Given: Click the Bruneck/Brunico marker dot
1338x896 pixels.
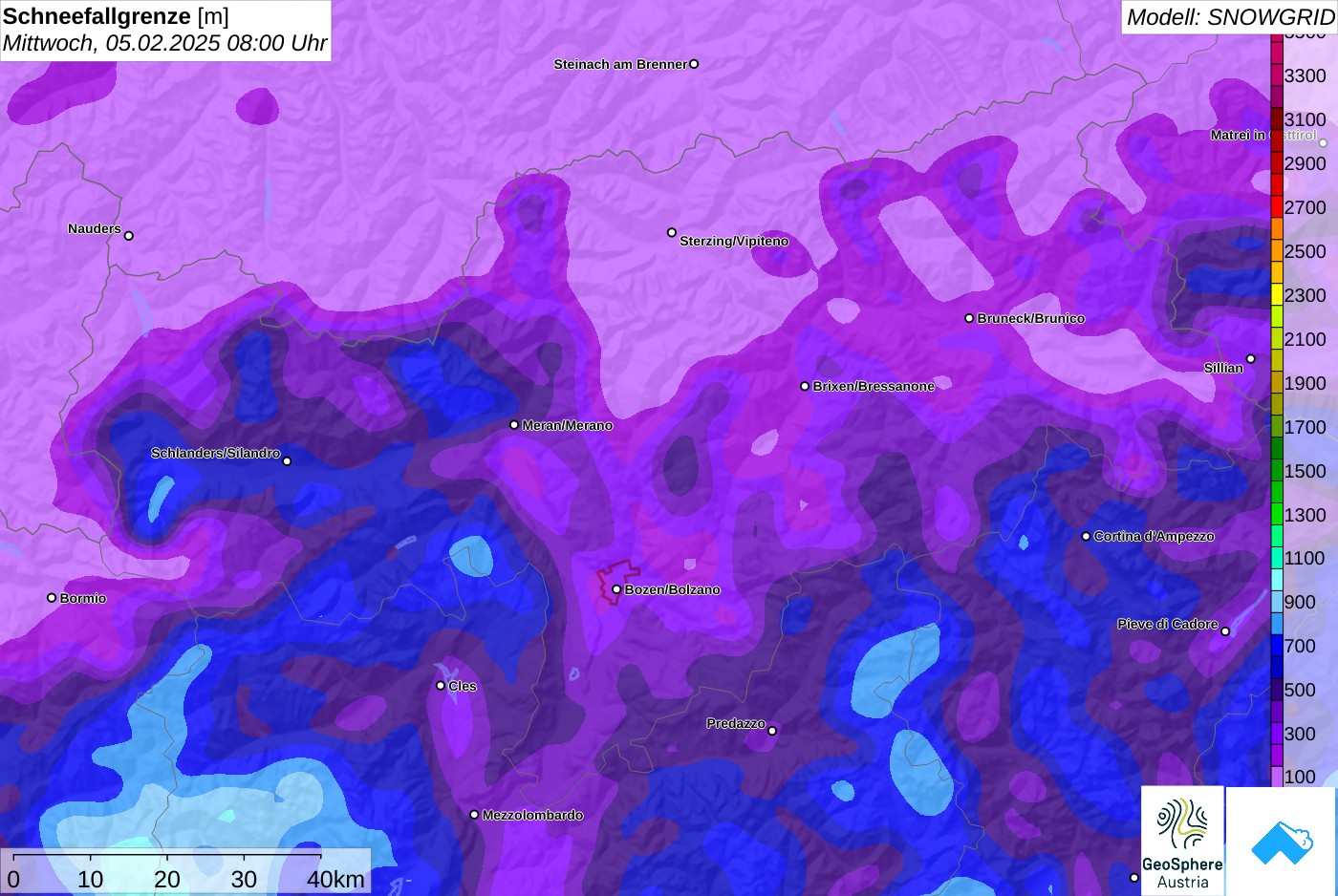Looking at the screenshot, I should (969, 318).
